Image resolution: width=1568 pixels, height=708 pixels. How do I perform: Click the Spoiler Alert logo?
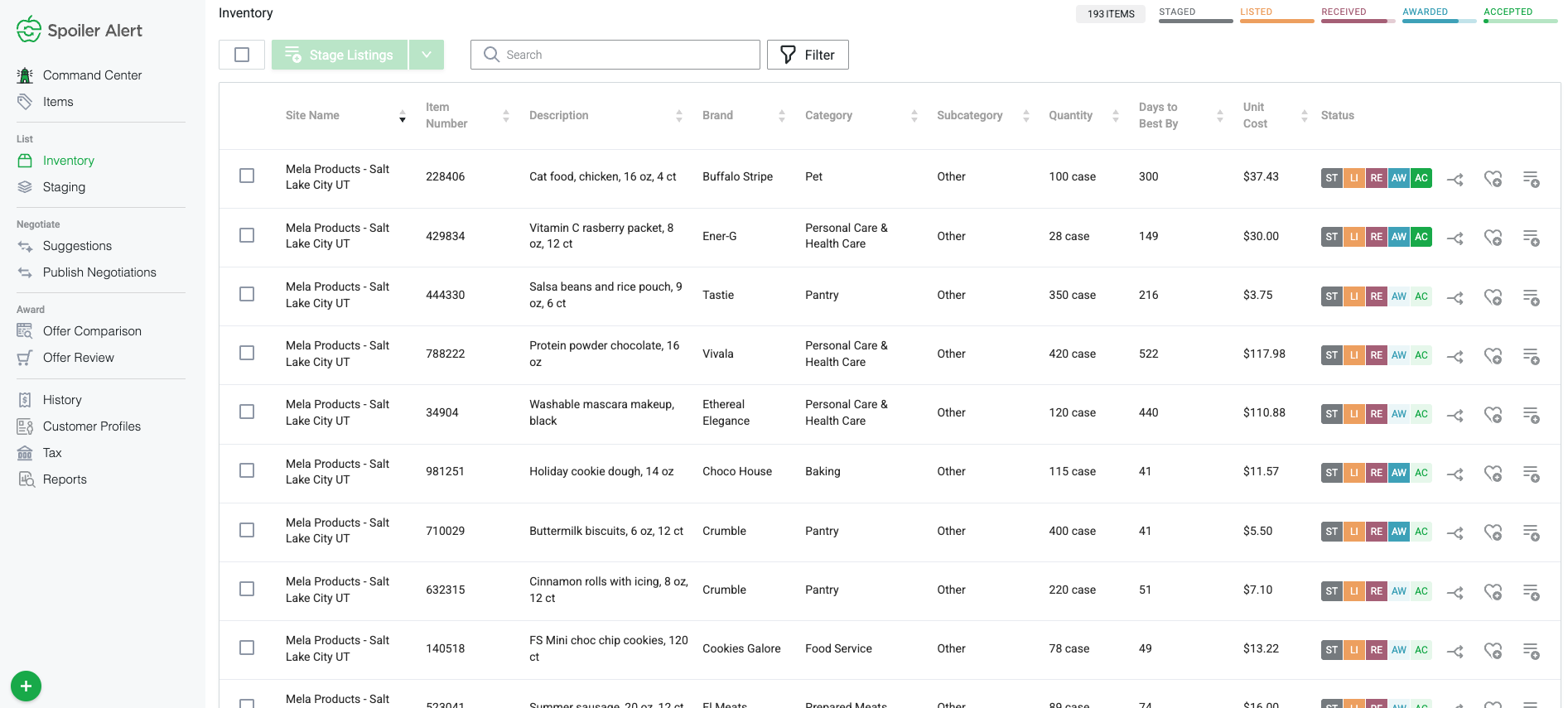click(80, 31)
